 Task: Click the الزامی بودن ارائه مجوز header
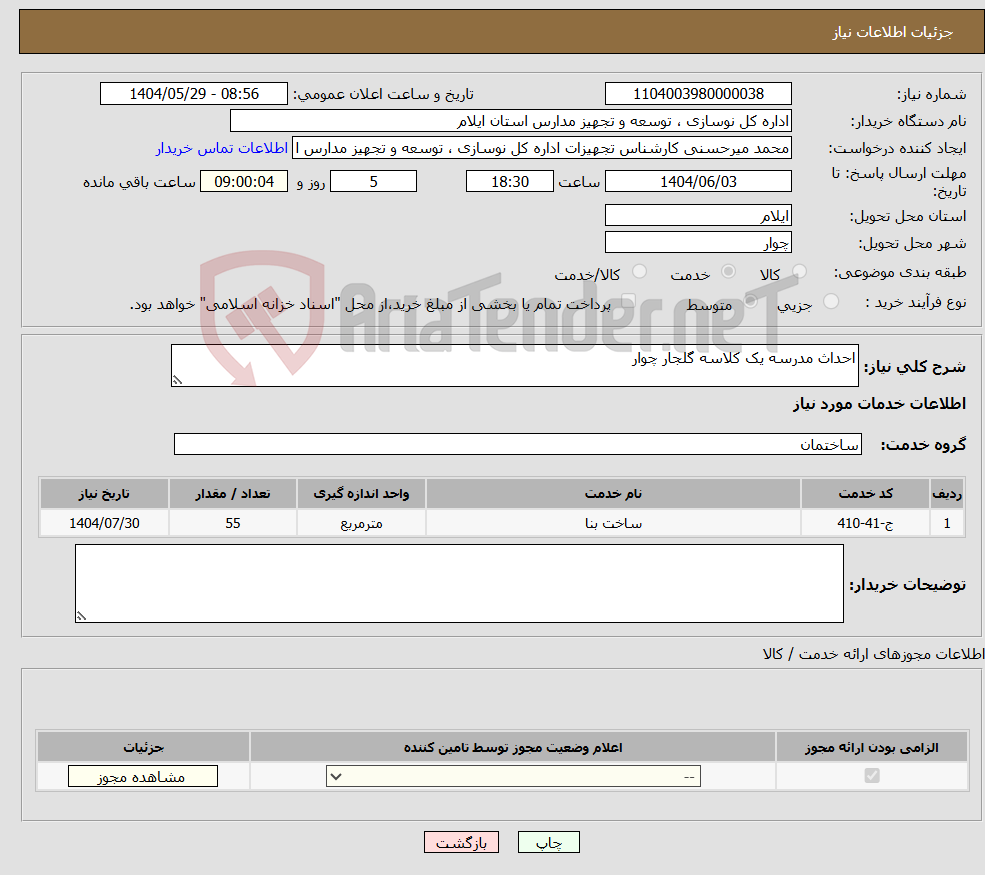tap(872, 747)
